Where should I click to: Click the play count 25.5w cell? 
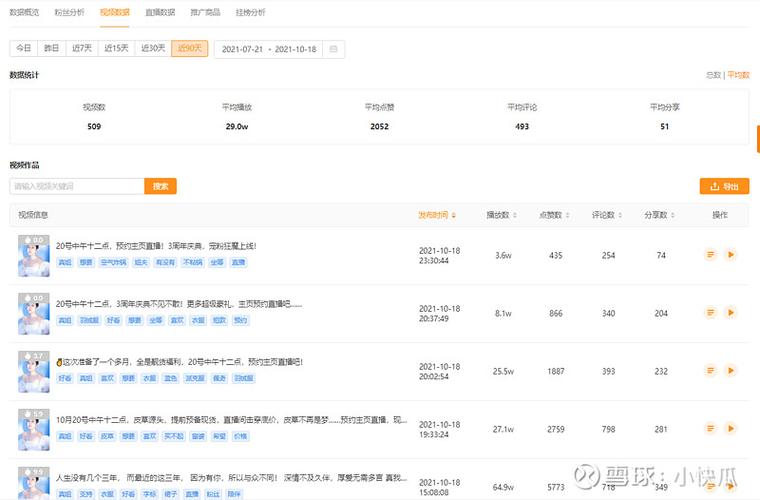(503, 372)
